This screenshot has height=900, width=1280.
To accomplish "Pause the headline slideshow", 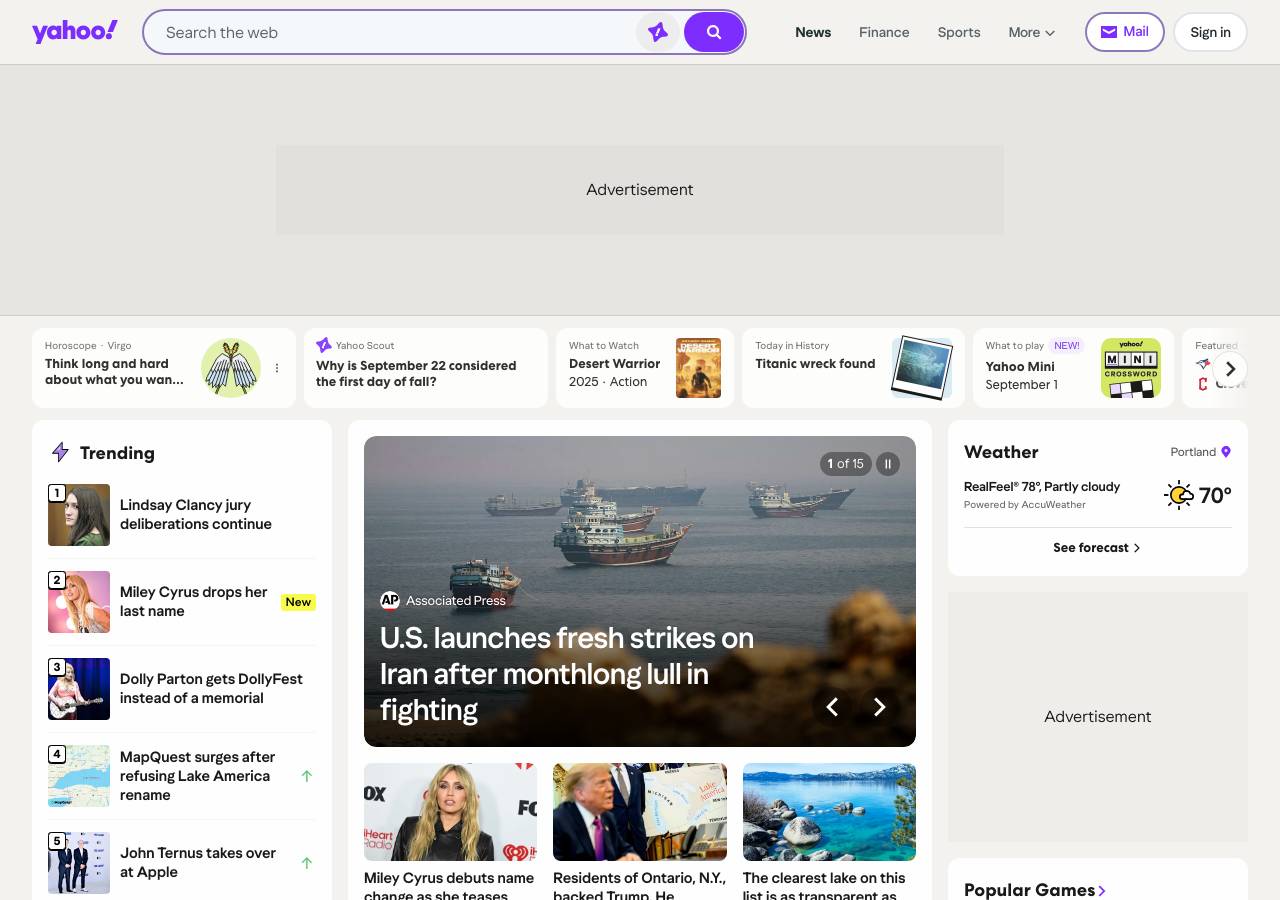I will (x=888, y=464).
